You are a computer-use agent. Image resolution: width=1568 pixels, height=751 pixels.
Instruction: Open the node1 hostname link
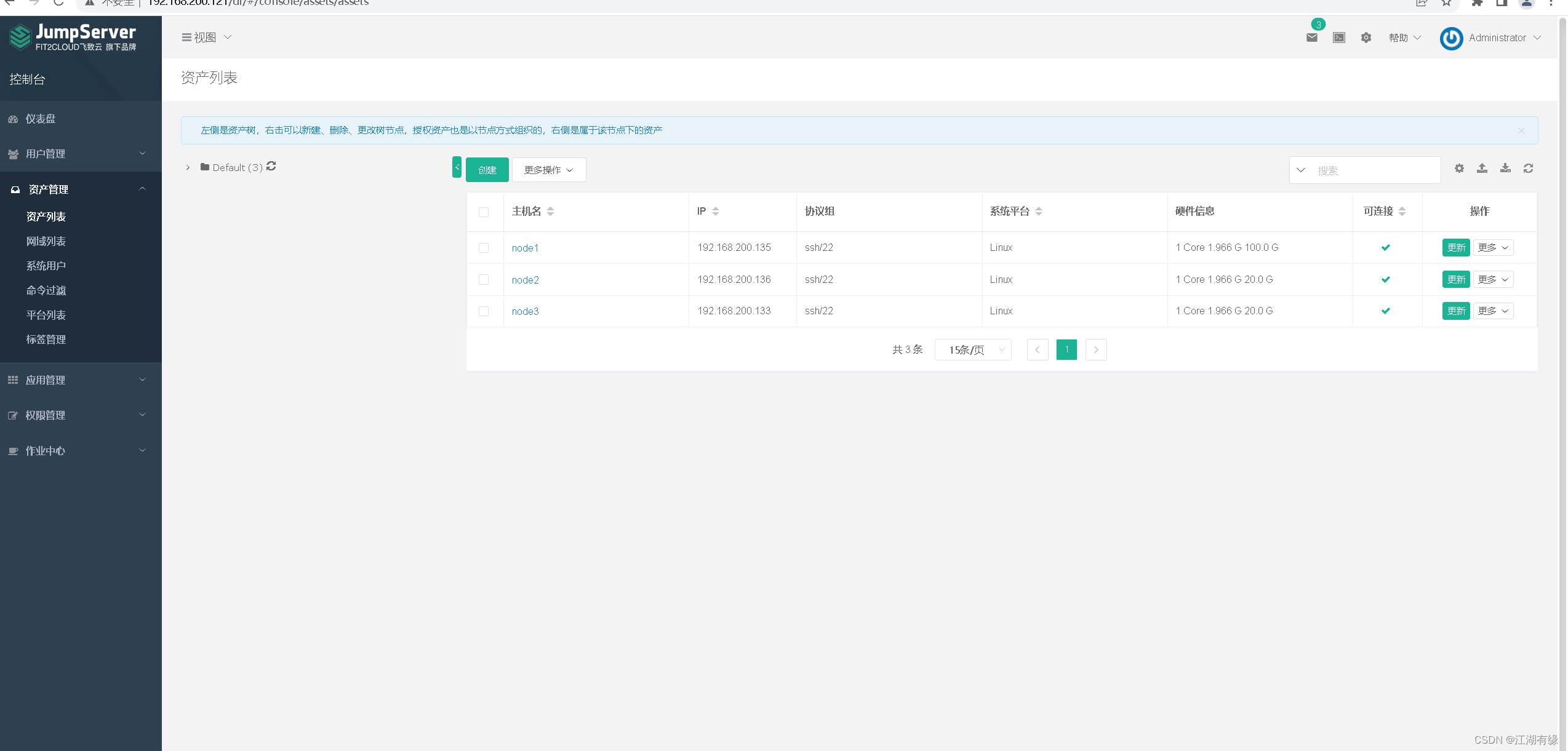pos(525,248)
